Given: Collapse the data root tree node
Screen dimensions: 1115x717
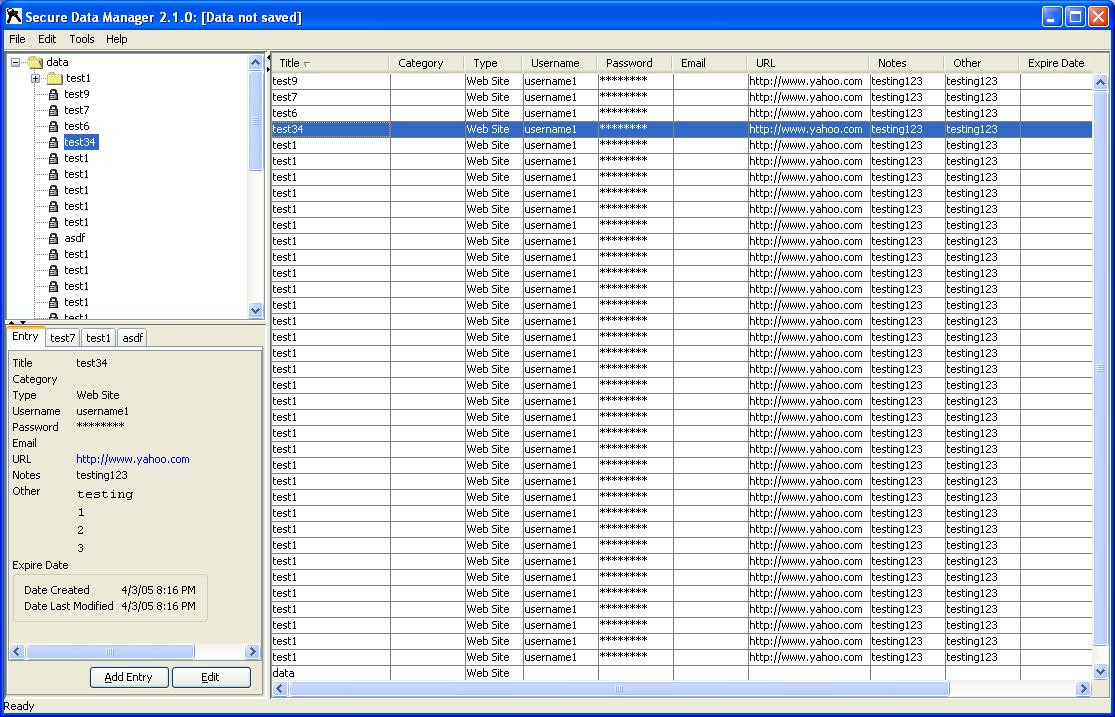Looking at the screenshot, I should 16,62.
